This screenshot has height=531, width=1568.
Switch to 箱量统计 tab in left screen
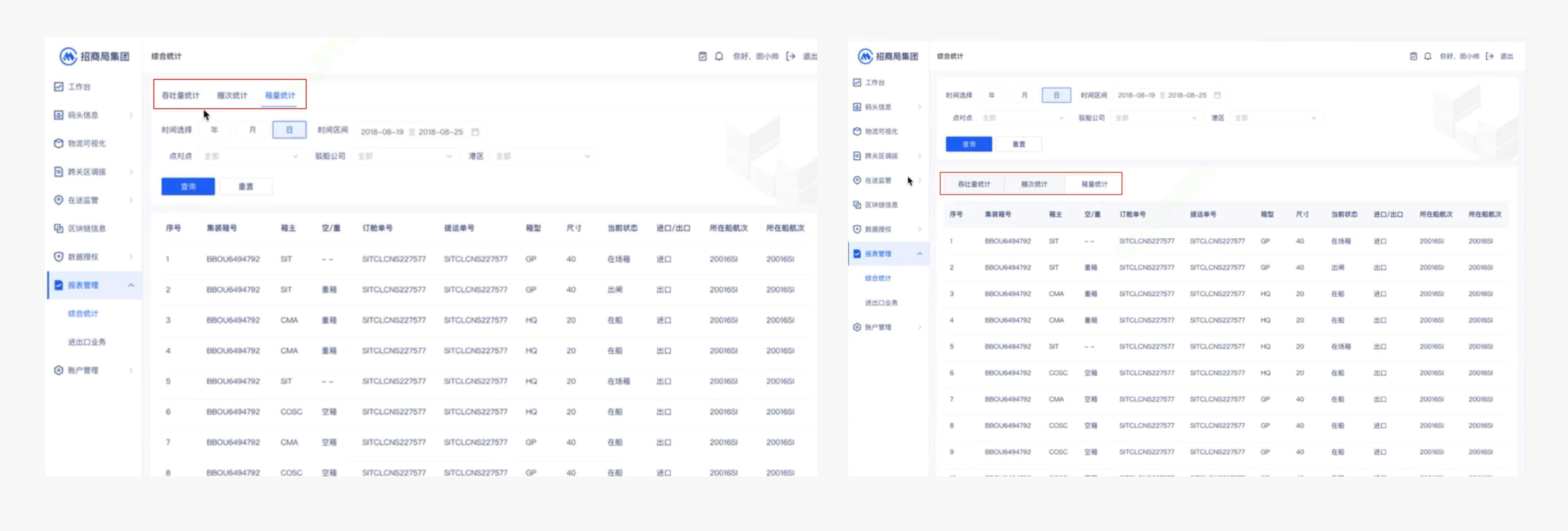point(280,95)
